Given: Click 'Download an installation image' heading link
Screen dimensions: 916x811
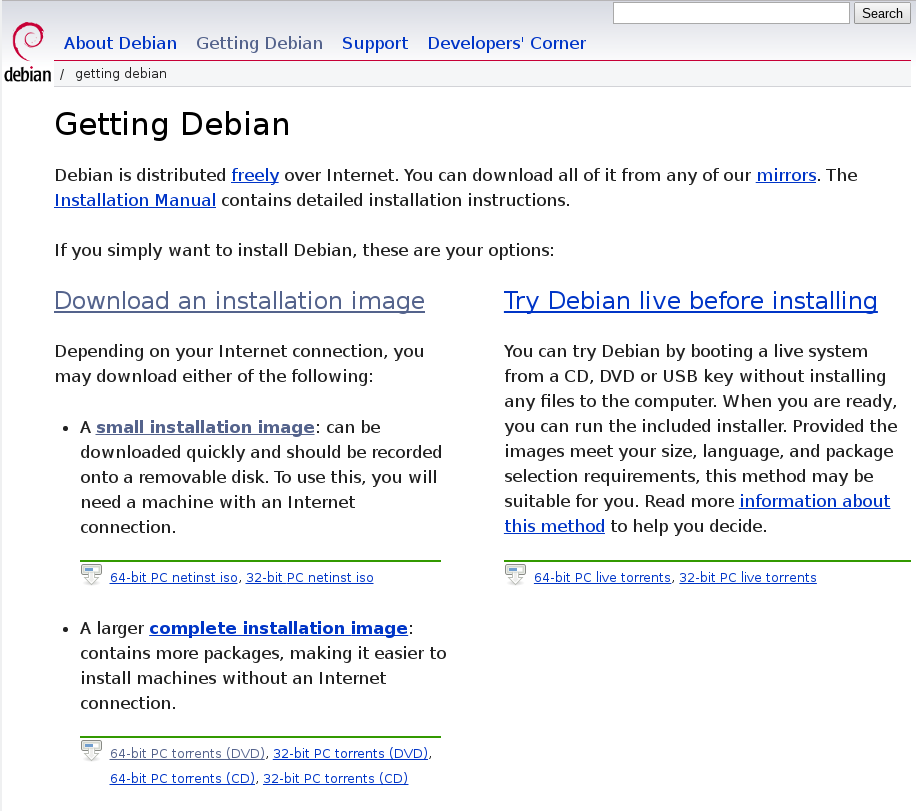Looking at the screenshot, I should [239, 301].
